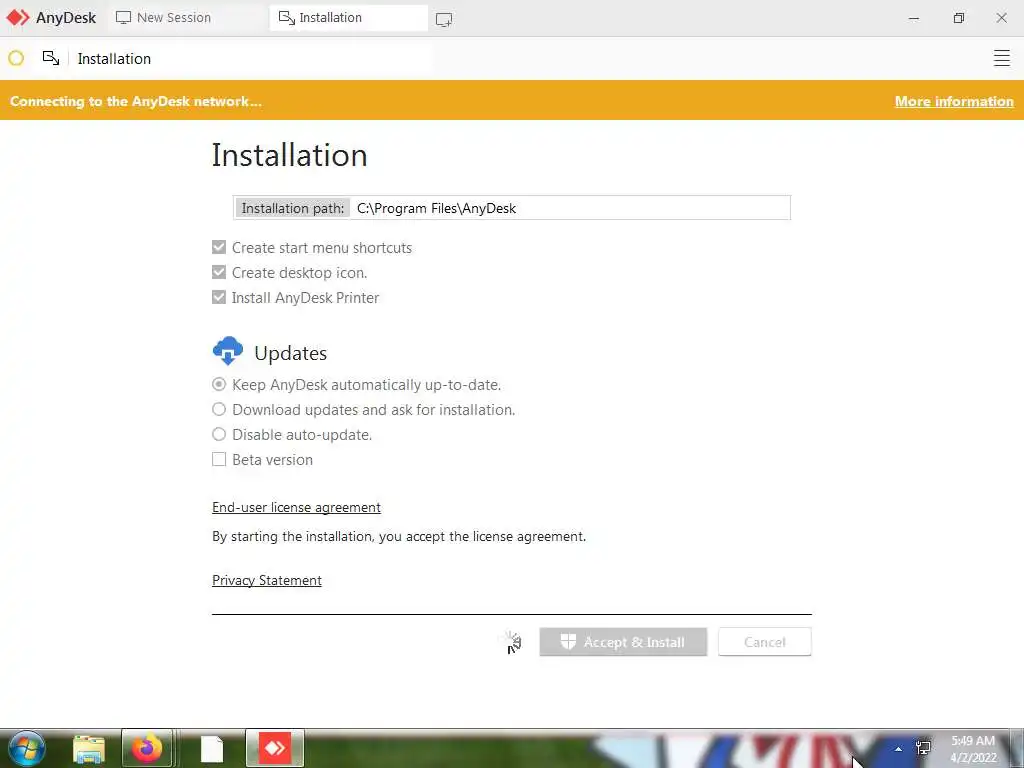The image size is (1024, 768).
Task: Toggle Create start menu shortcuts checkbox
Action: tap(219, 248)
